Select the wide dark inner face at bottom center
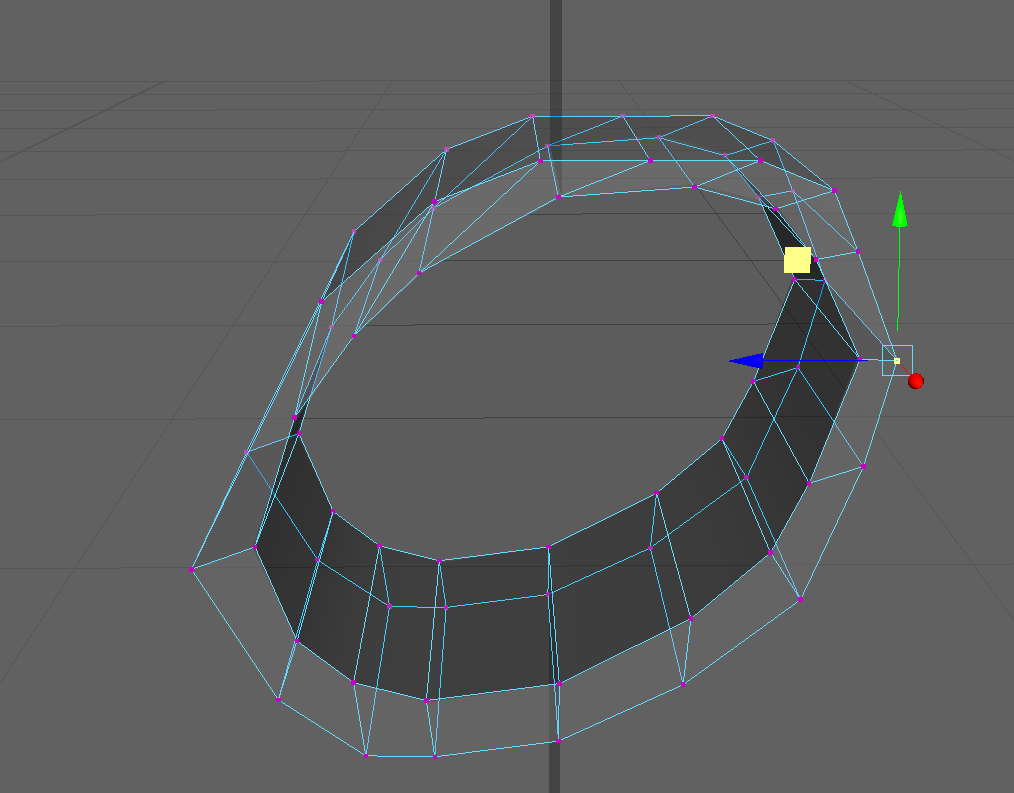This screenshot has width=1014, height=793. [495, 645]
